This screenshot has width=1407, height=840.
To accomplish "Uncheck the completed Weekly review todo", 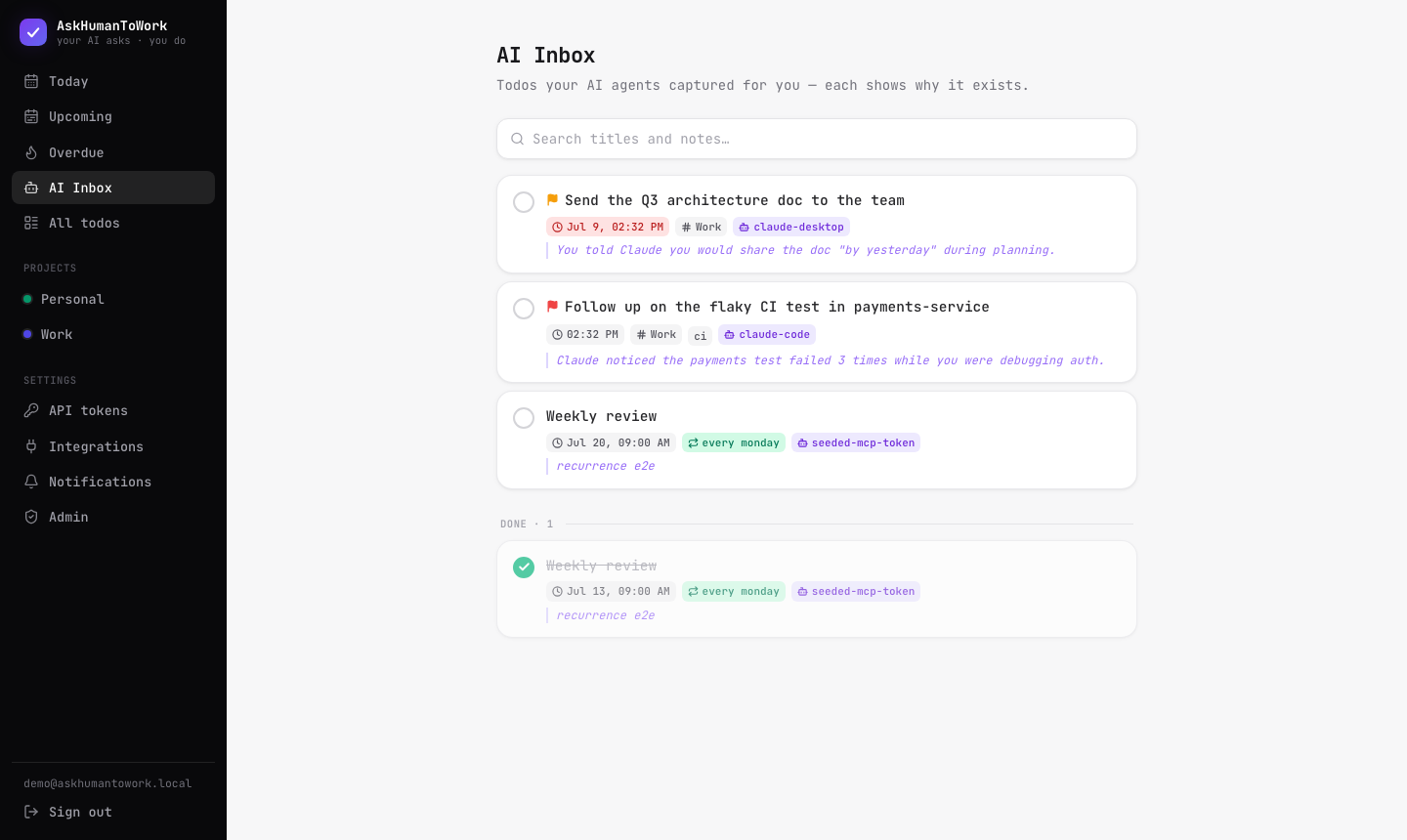I will pyautogui.click(x=524, y=567).
